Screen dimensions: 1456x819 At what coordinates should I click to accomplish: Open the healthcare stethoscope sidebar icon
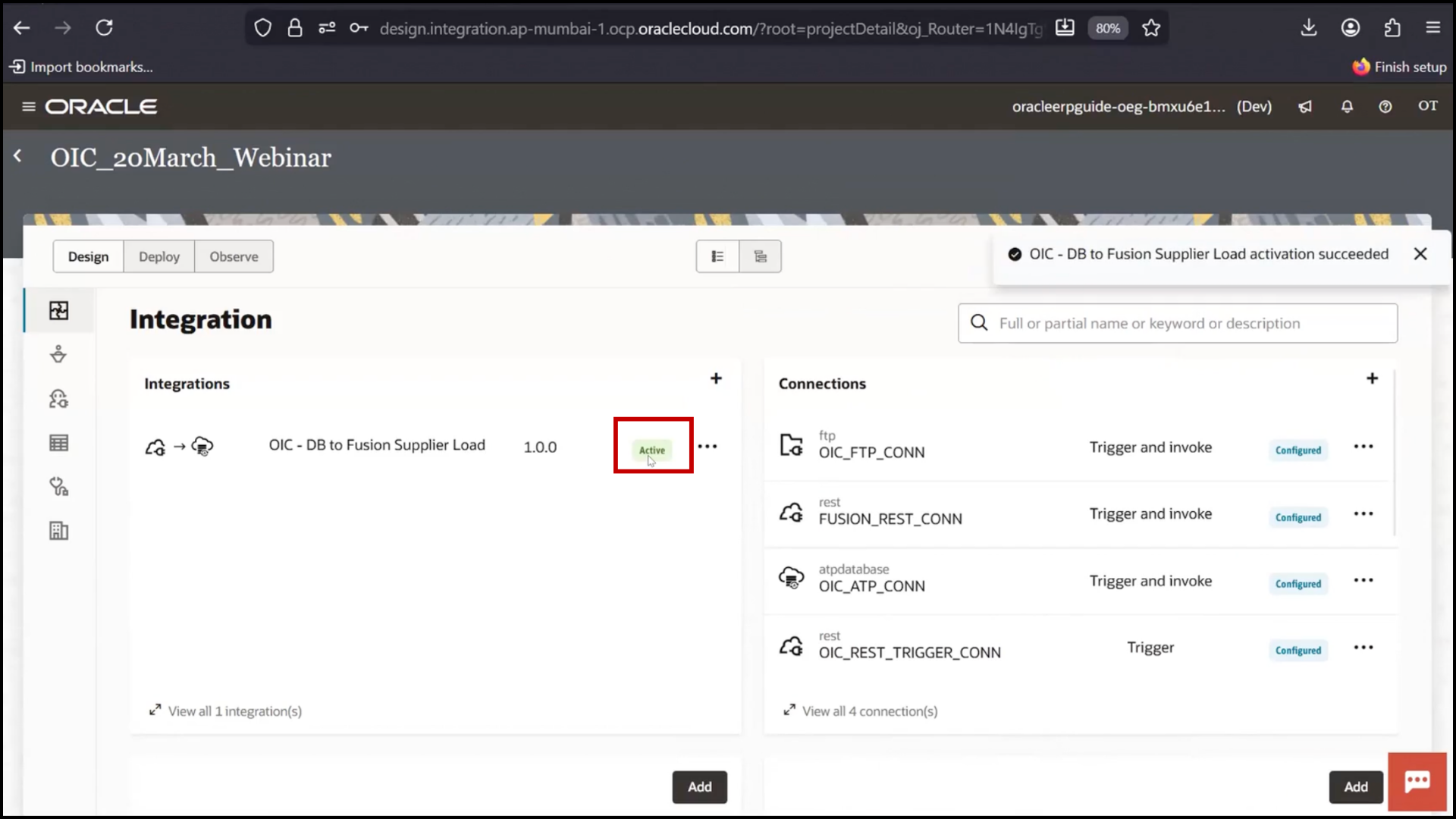pyautogui.click(x=58, y=487)
